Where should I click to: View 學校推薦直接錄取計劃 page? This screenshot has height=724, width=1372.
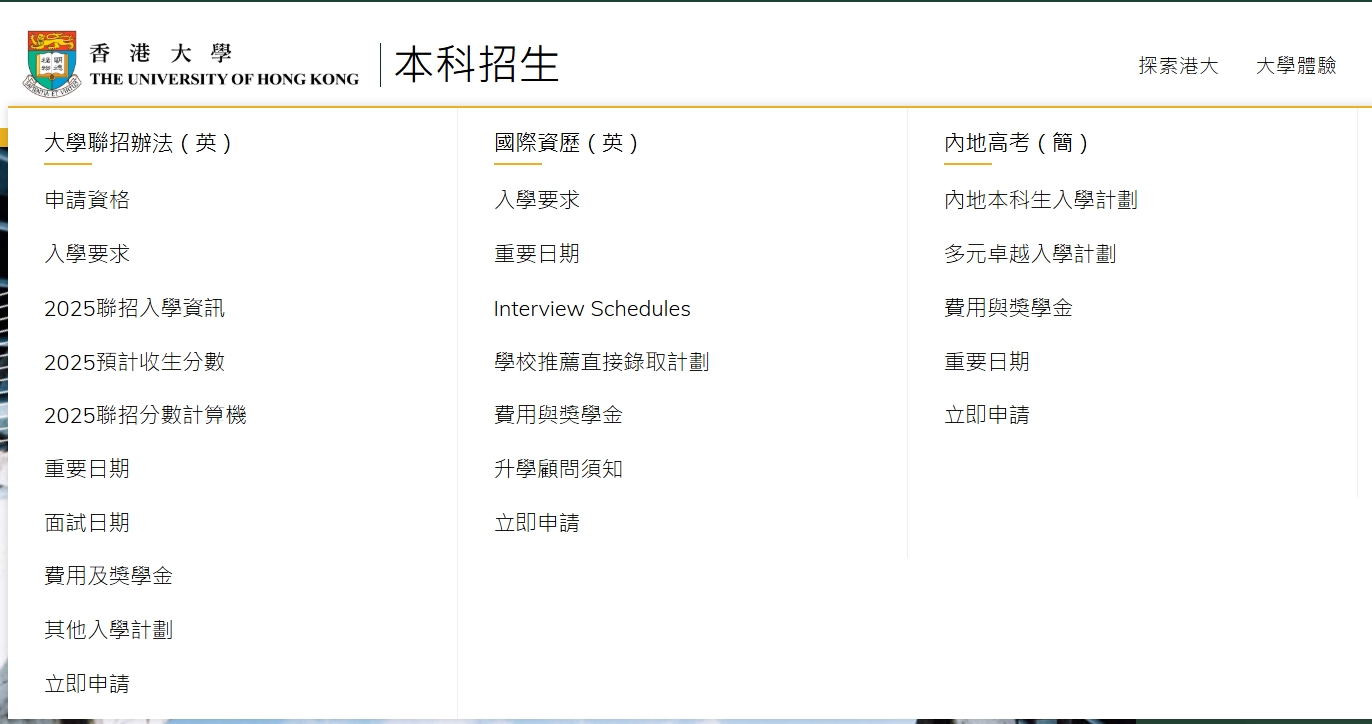[603, 361]
